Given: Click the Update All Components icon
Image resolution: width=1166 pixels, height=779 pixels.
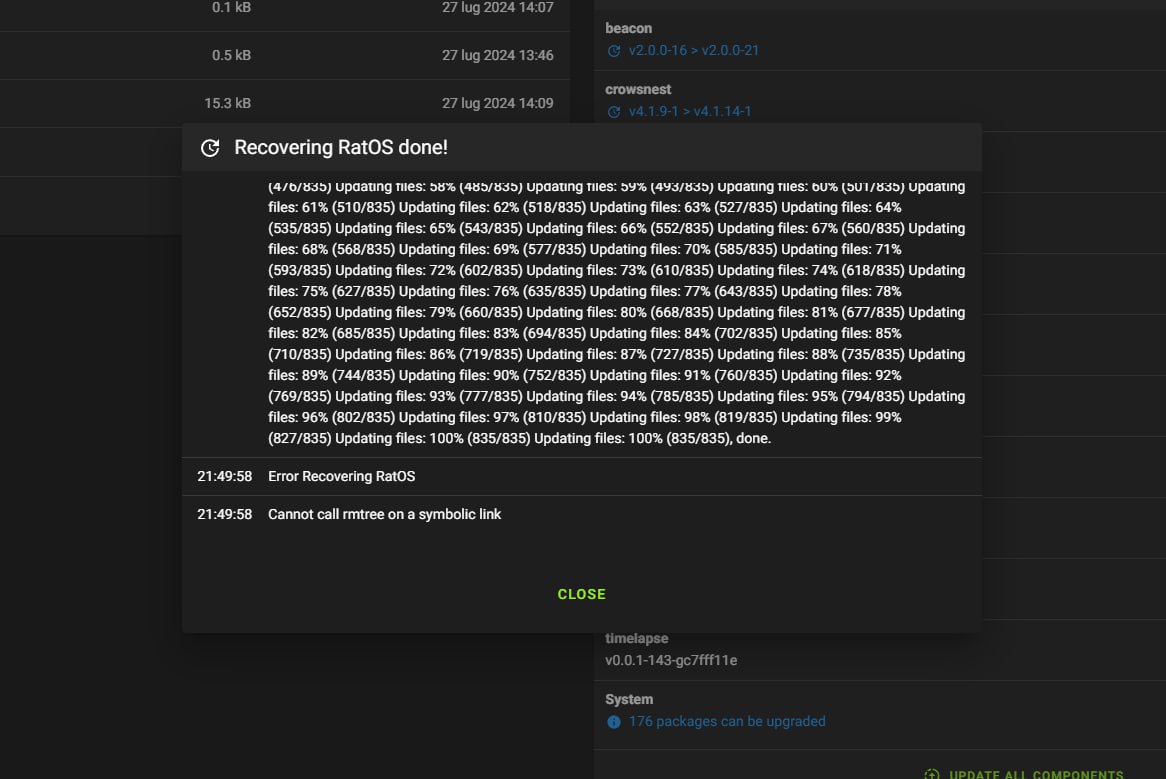Looking at the screenshot, I should 931,774.
